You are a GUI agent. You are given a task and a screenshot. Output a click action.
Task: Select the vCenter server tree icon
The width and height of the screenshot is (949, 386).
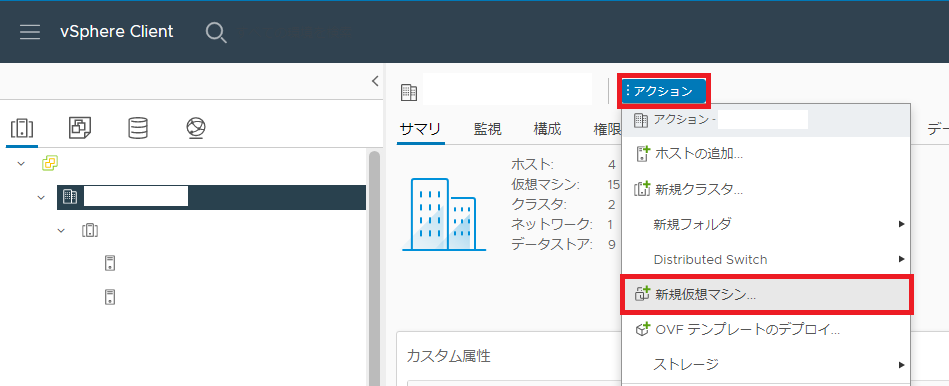coord(50,163)
